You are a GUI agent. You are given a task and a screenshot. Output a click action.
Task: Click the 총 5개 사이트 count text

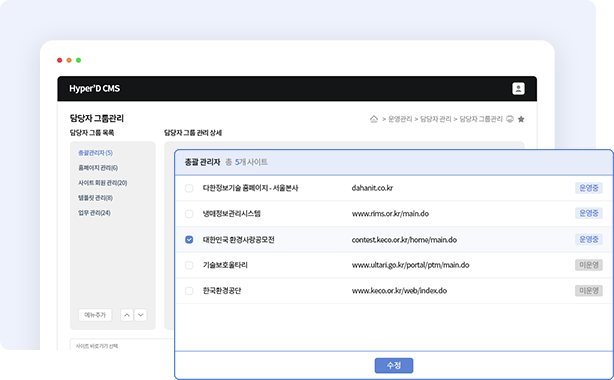coord(246,162)
